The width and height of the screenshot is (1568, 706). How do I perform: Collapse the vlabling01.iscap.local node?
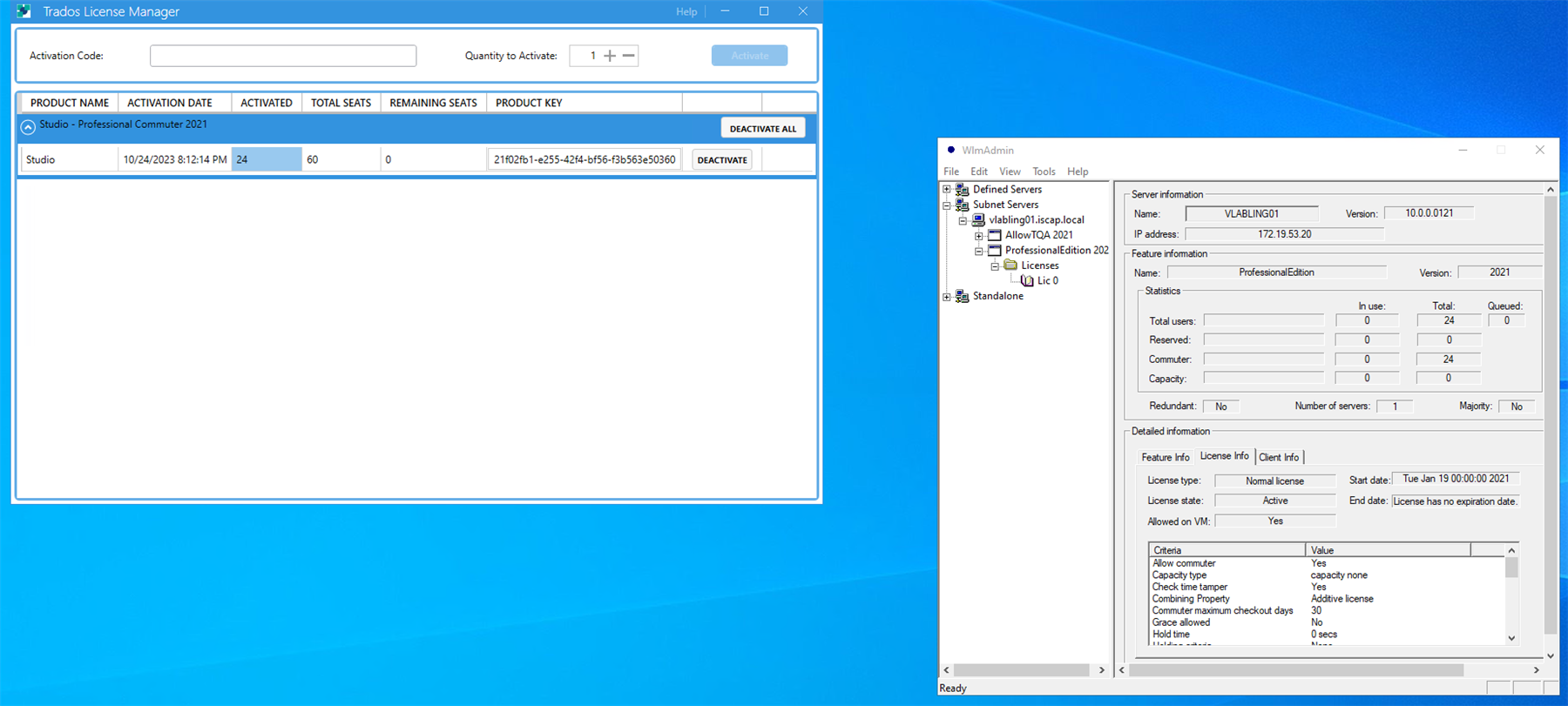pyautogui.click(x=963, y=220)
